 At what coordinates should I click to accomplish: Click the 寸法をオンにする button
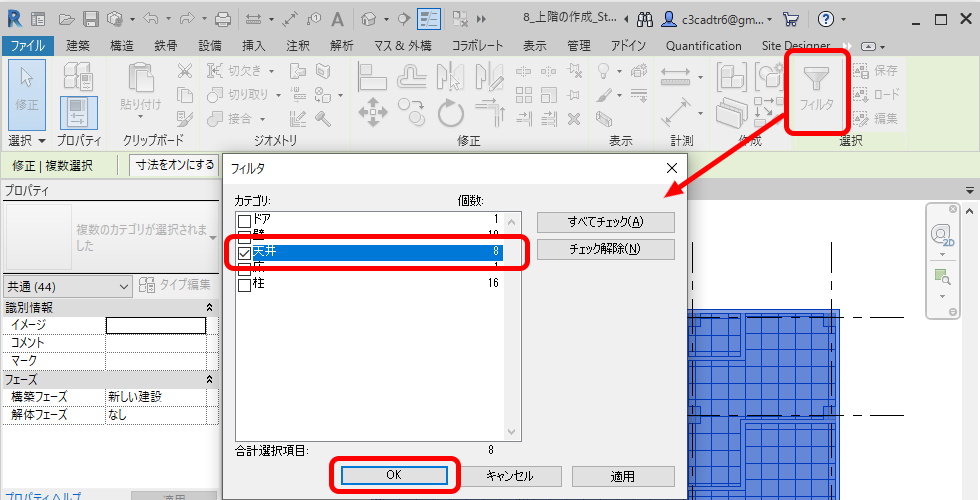pos(174,166)
